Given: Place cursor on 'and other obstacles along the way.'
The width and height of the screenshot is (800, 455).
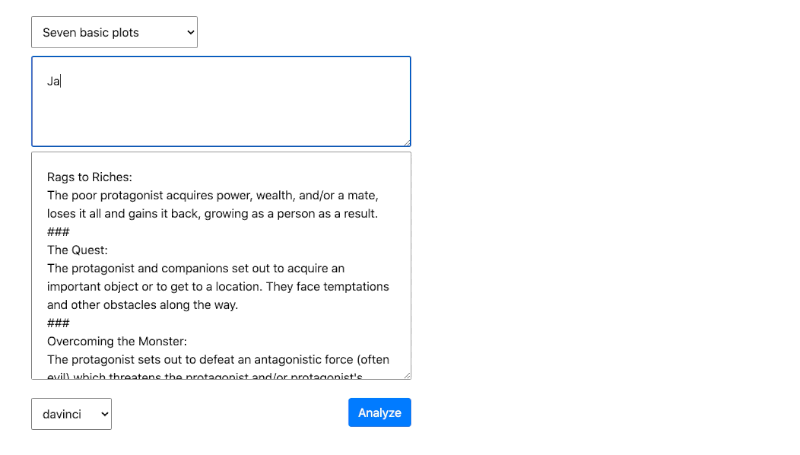Looking at the screenshot, I should (142, 305).
